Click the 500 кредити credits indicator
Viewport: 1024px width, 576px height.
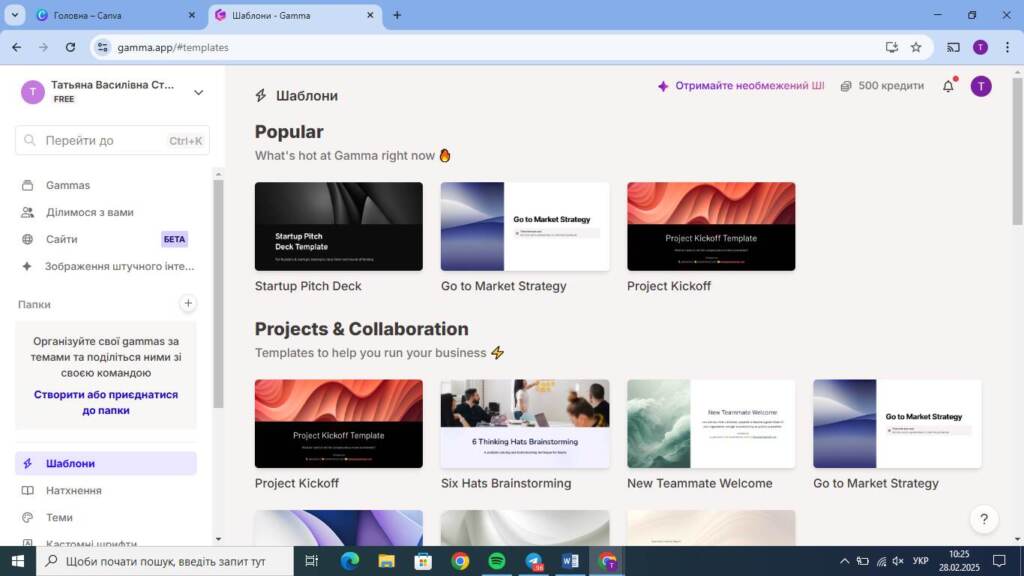(882, 86)
